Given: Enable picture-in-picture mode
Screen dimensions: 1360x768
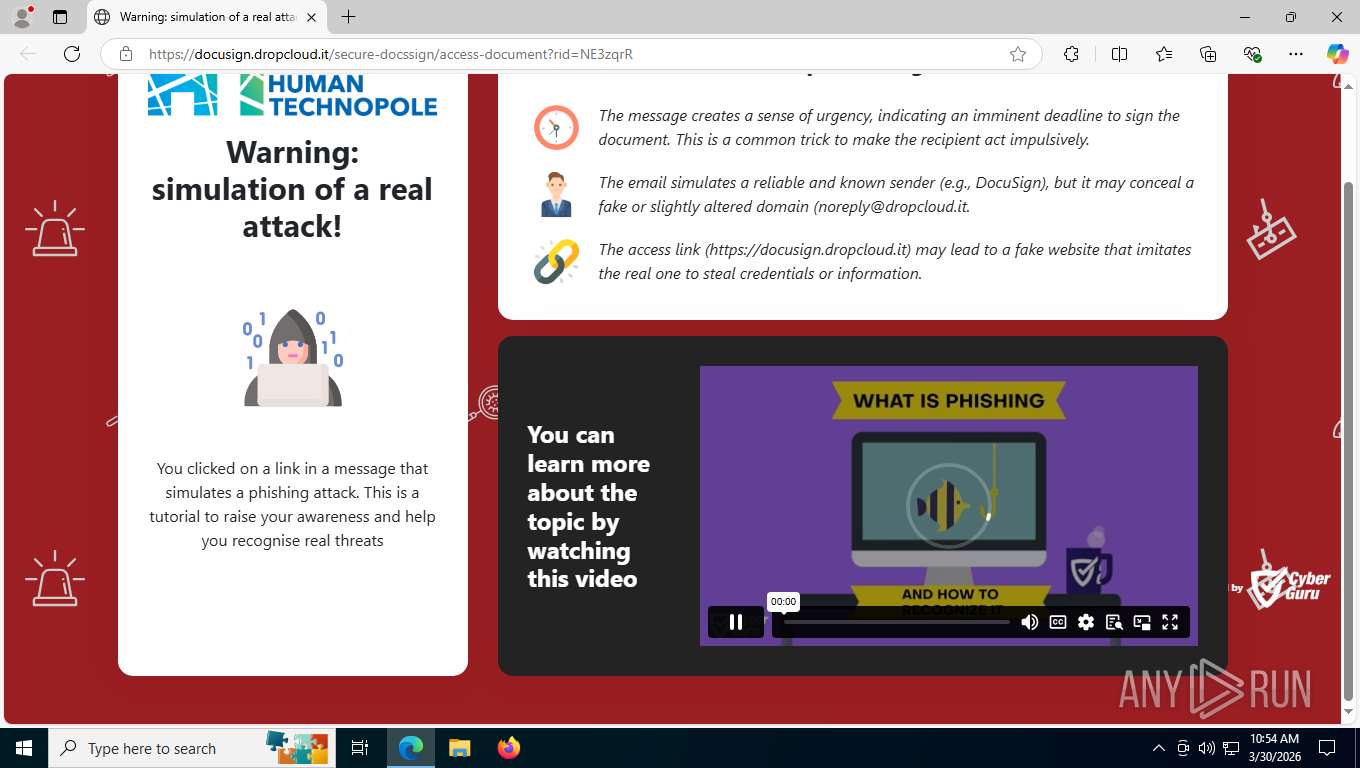Looking at the screenshot, I should click(x=1142, y=622).
